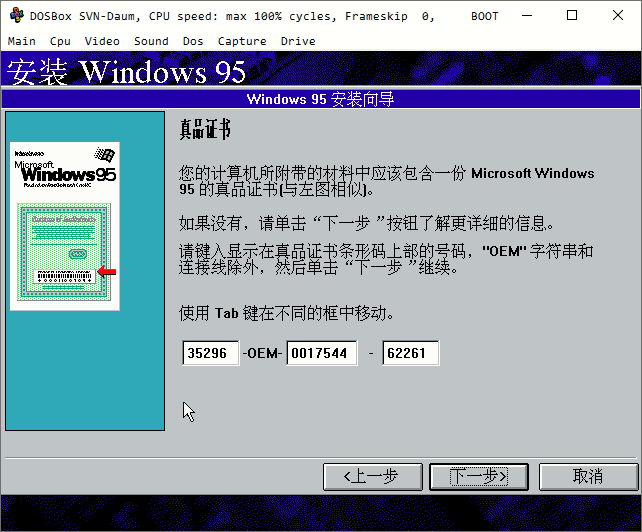Viewport: 642px width, 532px height.
Task: Close the DOSBox window
Action: click(618, 16)
